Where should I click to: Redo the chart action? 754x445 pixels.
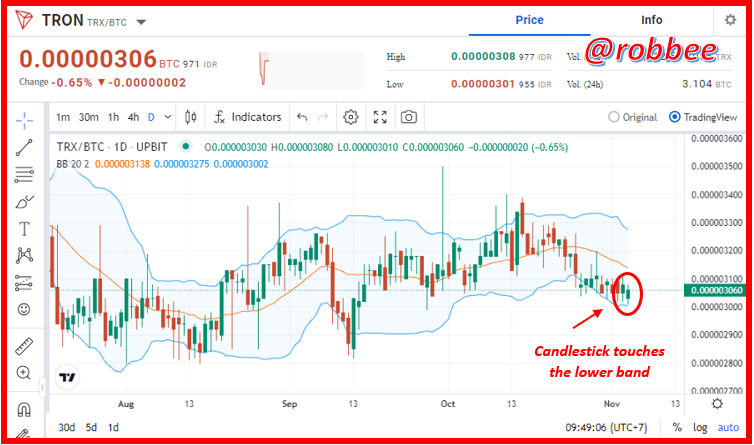(x=323, y=117)
